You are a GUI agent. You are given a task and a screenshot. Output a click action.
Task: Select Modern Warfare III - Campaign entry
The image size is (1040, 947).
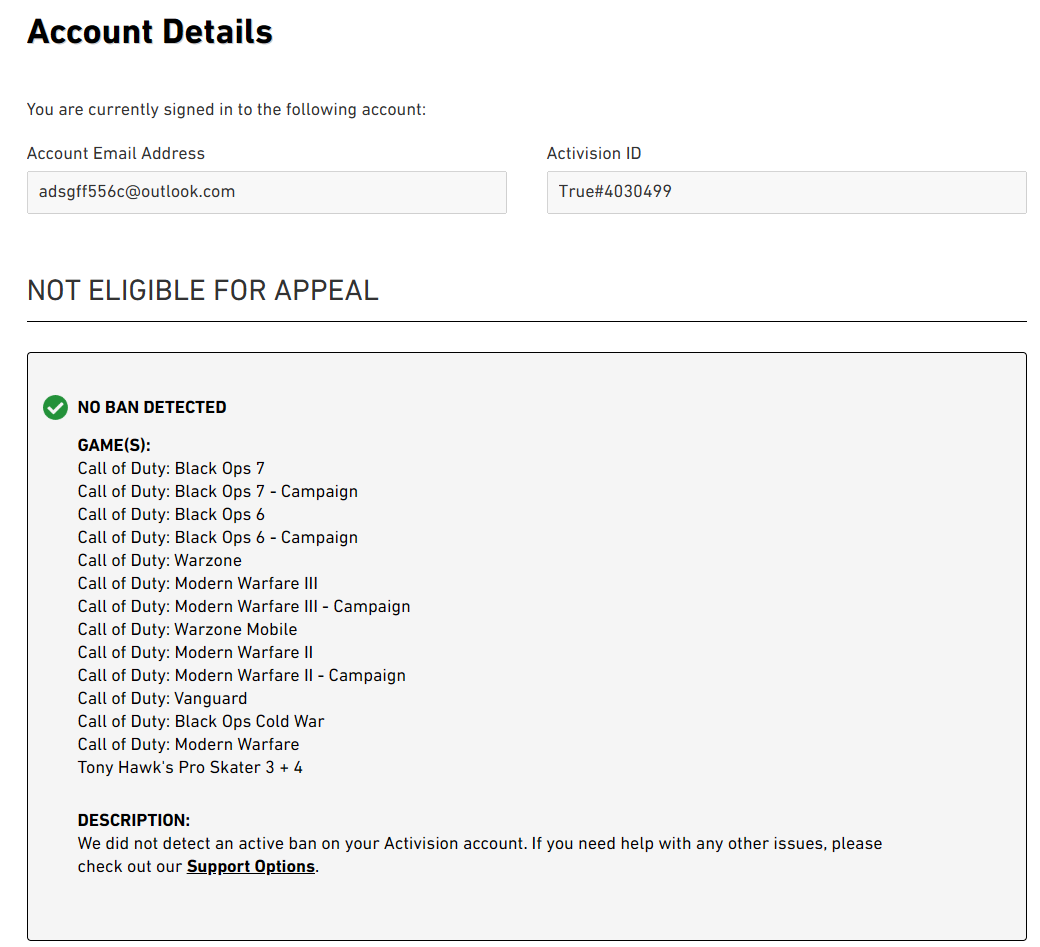244,606
